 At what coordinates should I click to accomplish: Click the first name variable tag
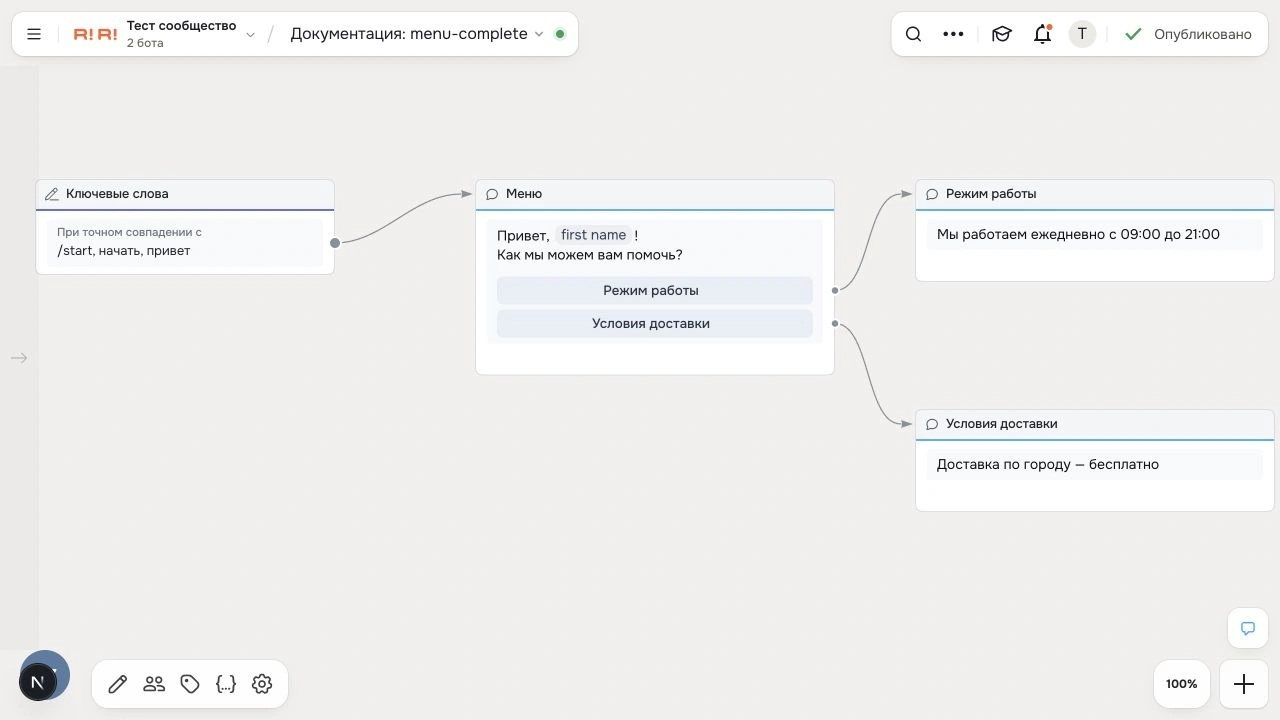[594, 235]
